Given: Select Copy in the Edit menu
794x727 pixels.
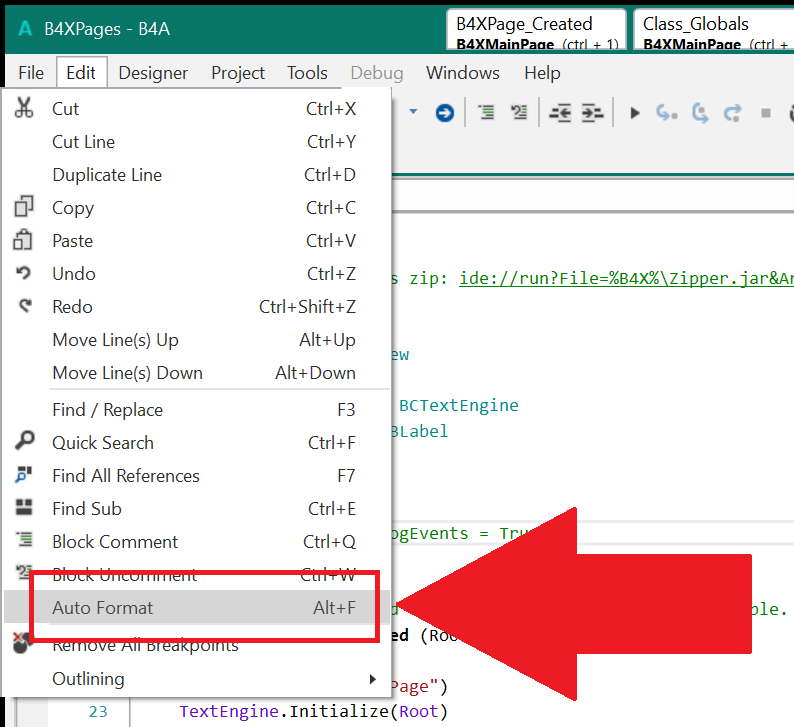Looking at the screenshot, I should pos(197,208).
